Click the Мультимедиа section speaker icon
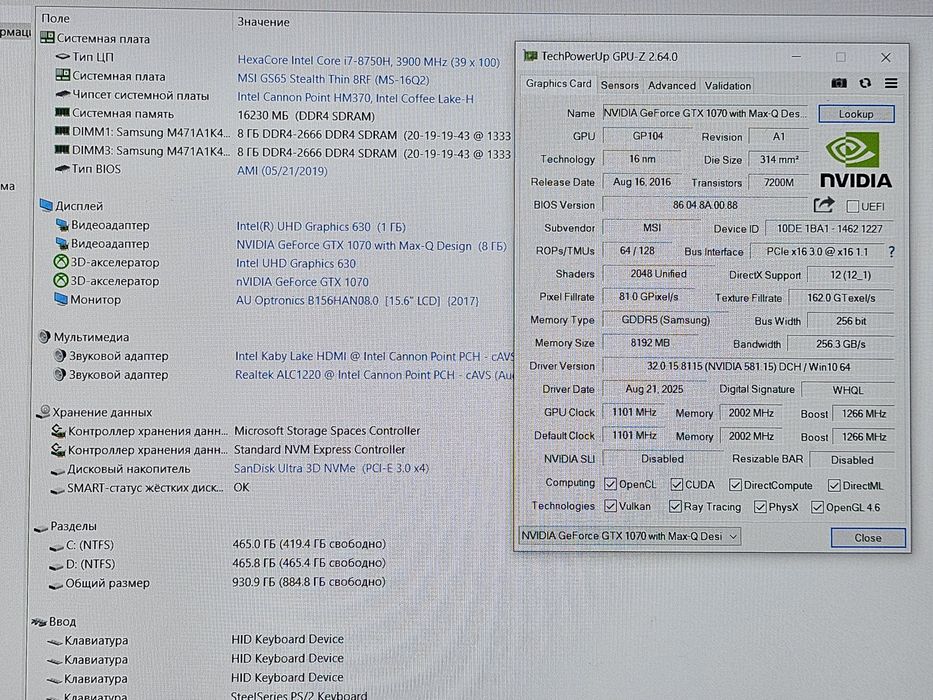Screen dimensions: 933x700 pos(44,337)
